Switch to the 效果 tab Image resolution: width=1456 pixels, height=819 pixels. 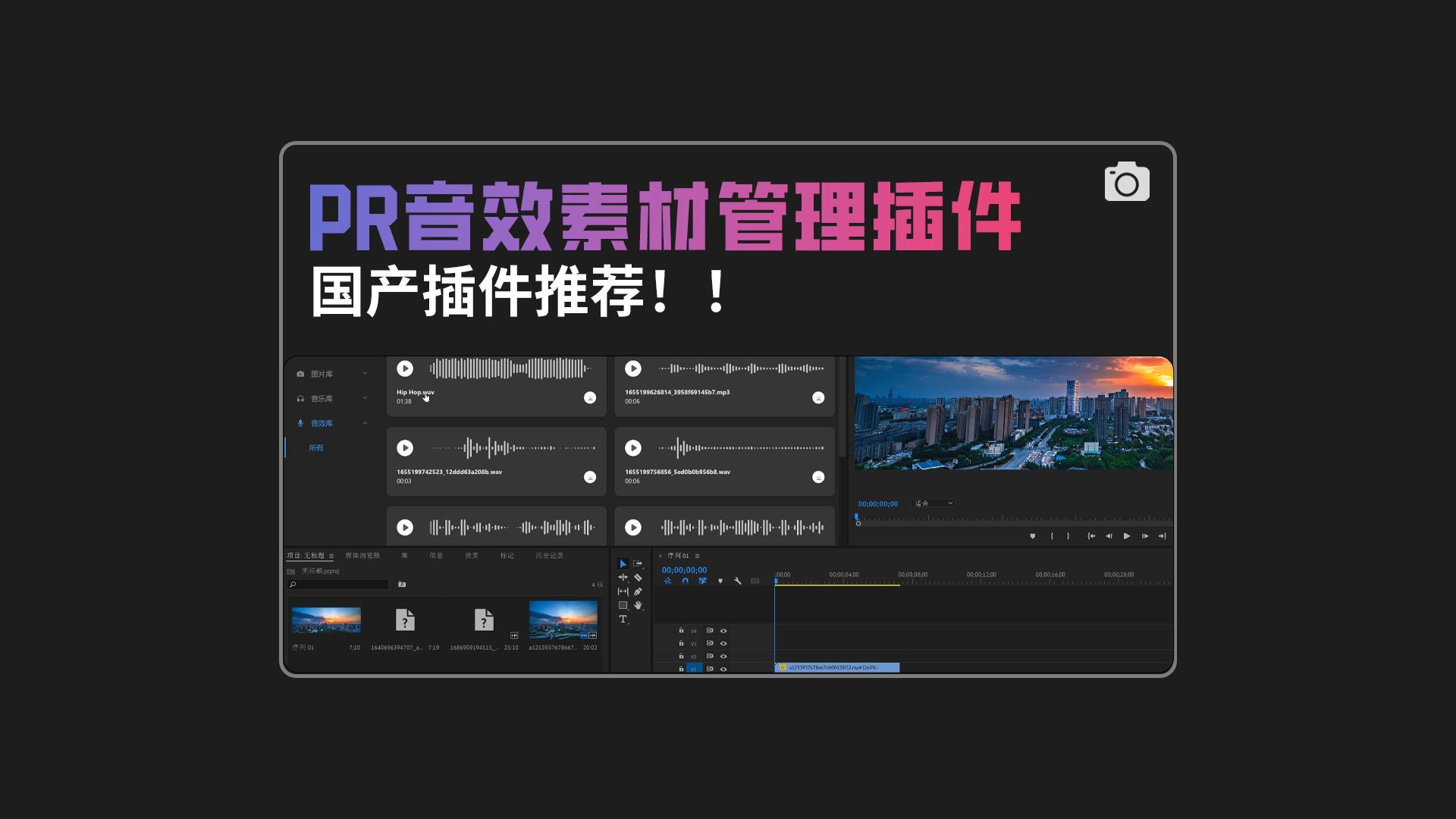pos(472,556)
